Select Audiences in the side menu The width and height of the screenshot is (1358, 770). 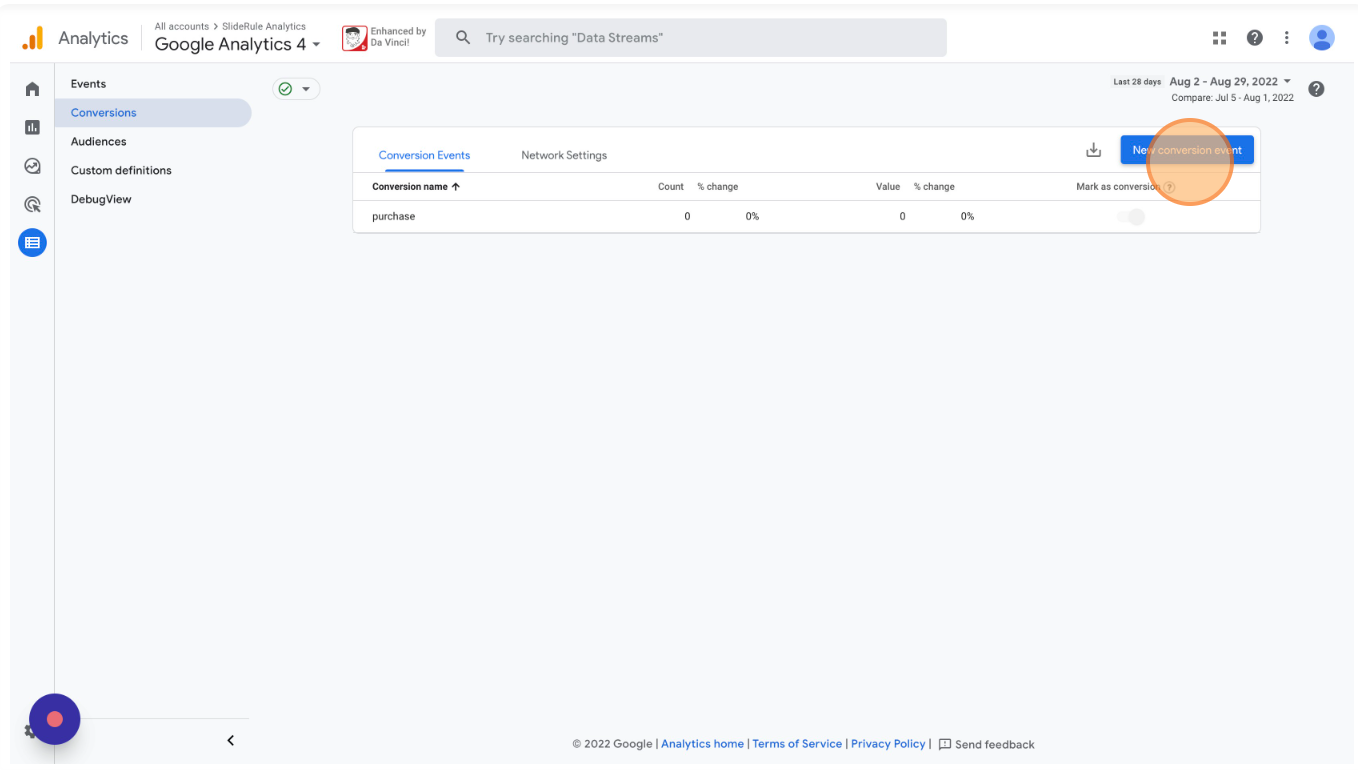coord(98,142)
